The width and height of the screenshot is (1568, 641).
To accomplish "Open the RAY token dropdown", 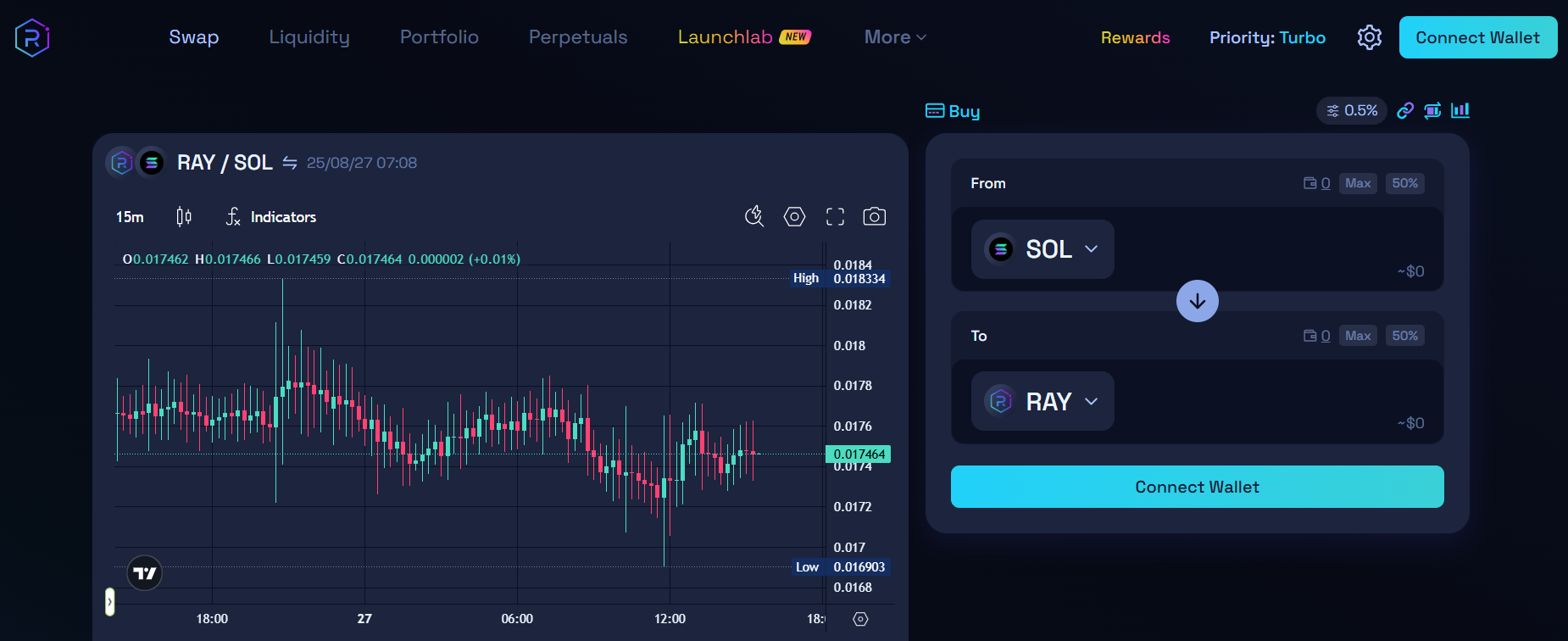I will [1043, 401].
